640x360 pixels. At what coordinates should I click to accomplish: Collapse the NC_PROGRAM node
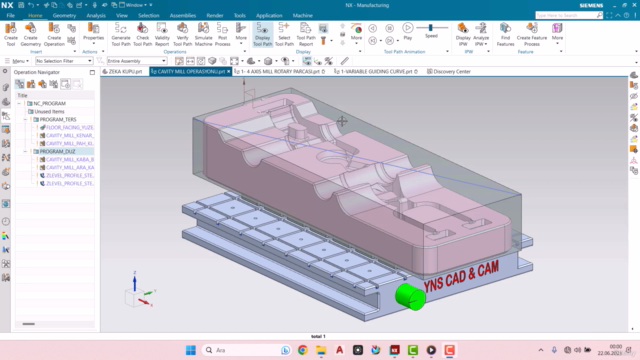[x=19, y=104]
